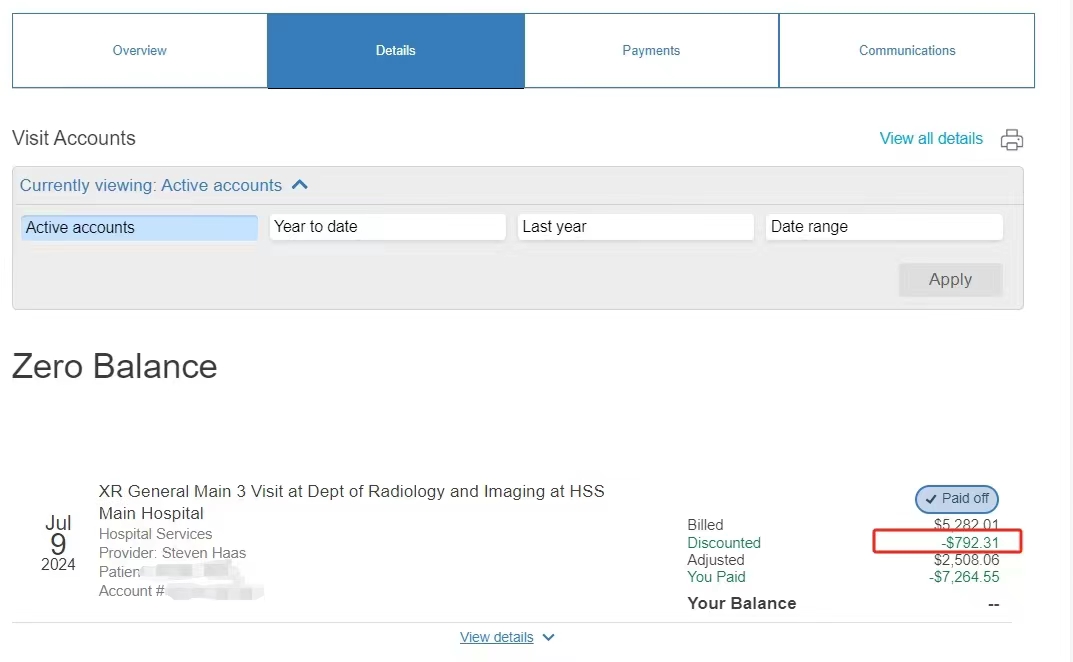
Task: Choose the Active accounts filter option
Action: pos(139,227)
